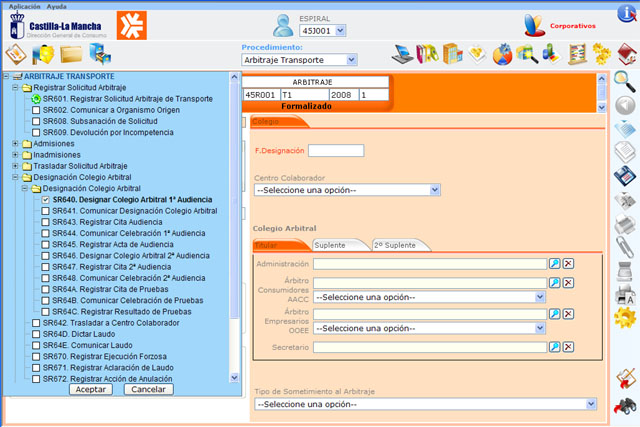Open the yellow folder toolbar icon

click(71, 54)
